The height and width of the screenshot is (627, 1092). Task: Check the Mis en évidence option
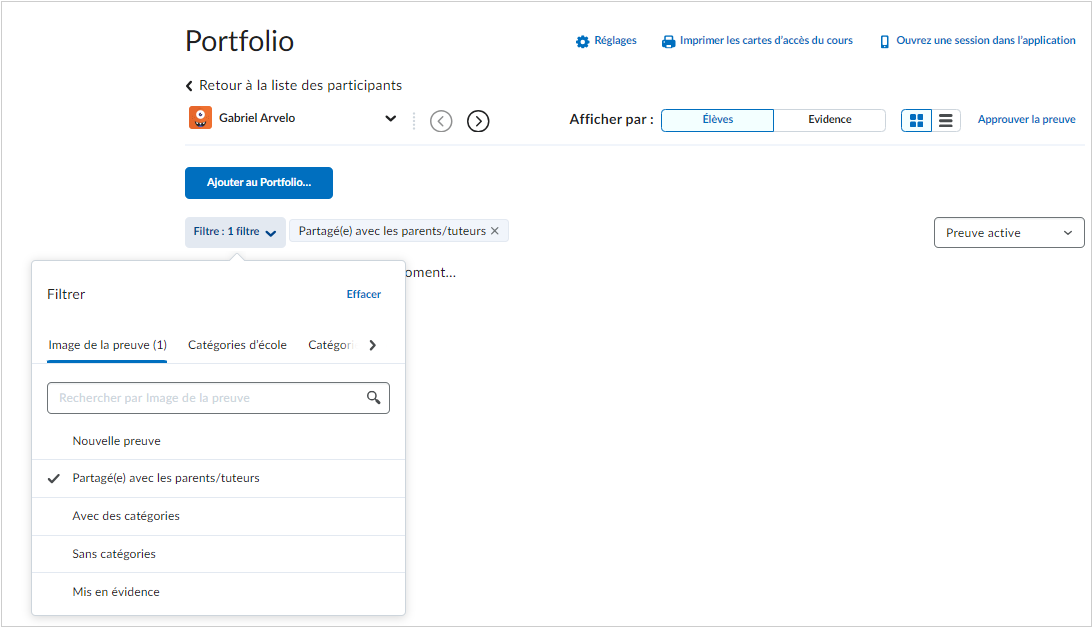click(218, 592)
